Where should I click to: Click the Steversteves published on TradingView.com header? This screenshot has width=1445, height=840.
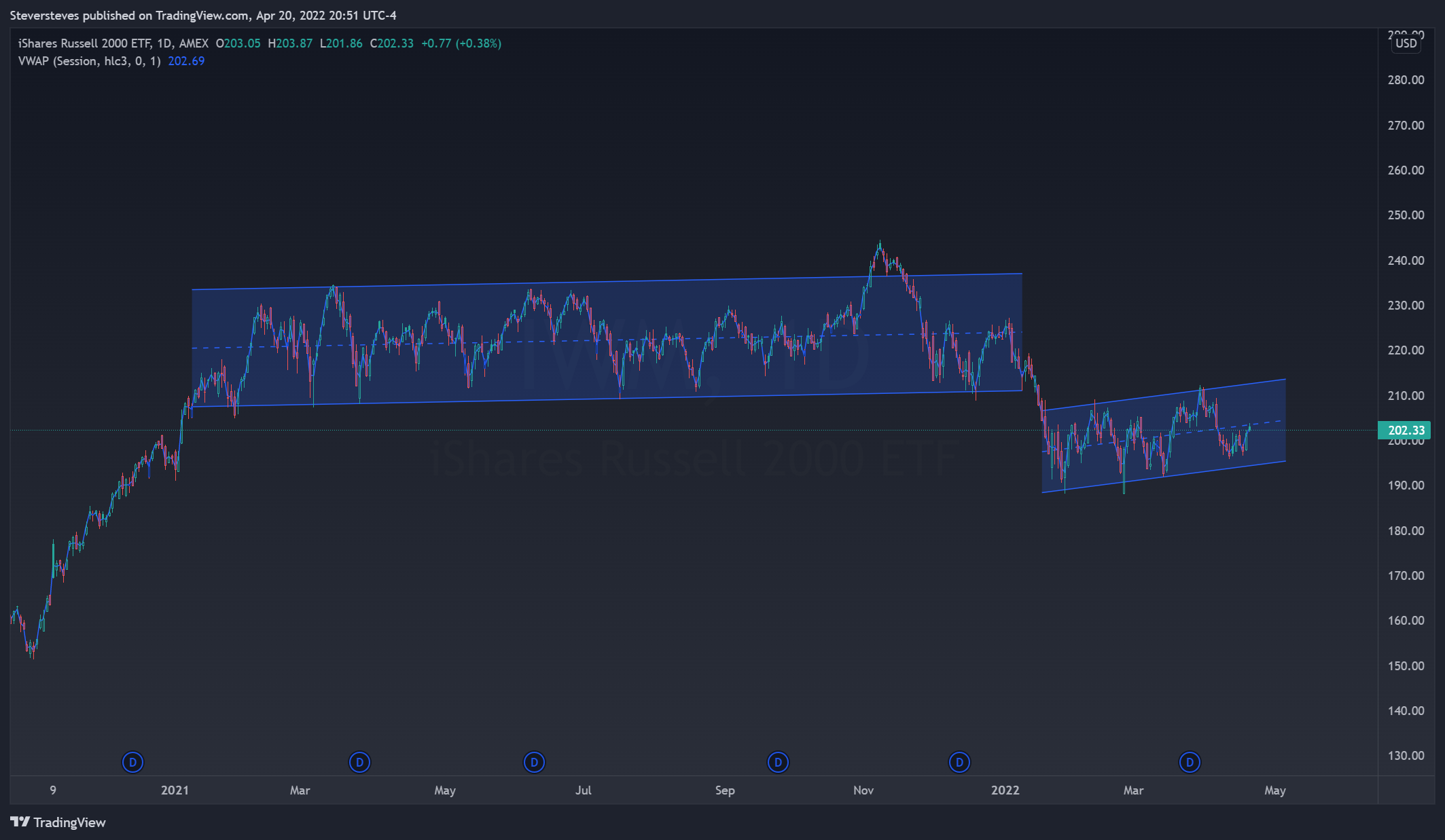click(x=203, y=15)
